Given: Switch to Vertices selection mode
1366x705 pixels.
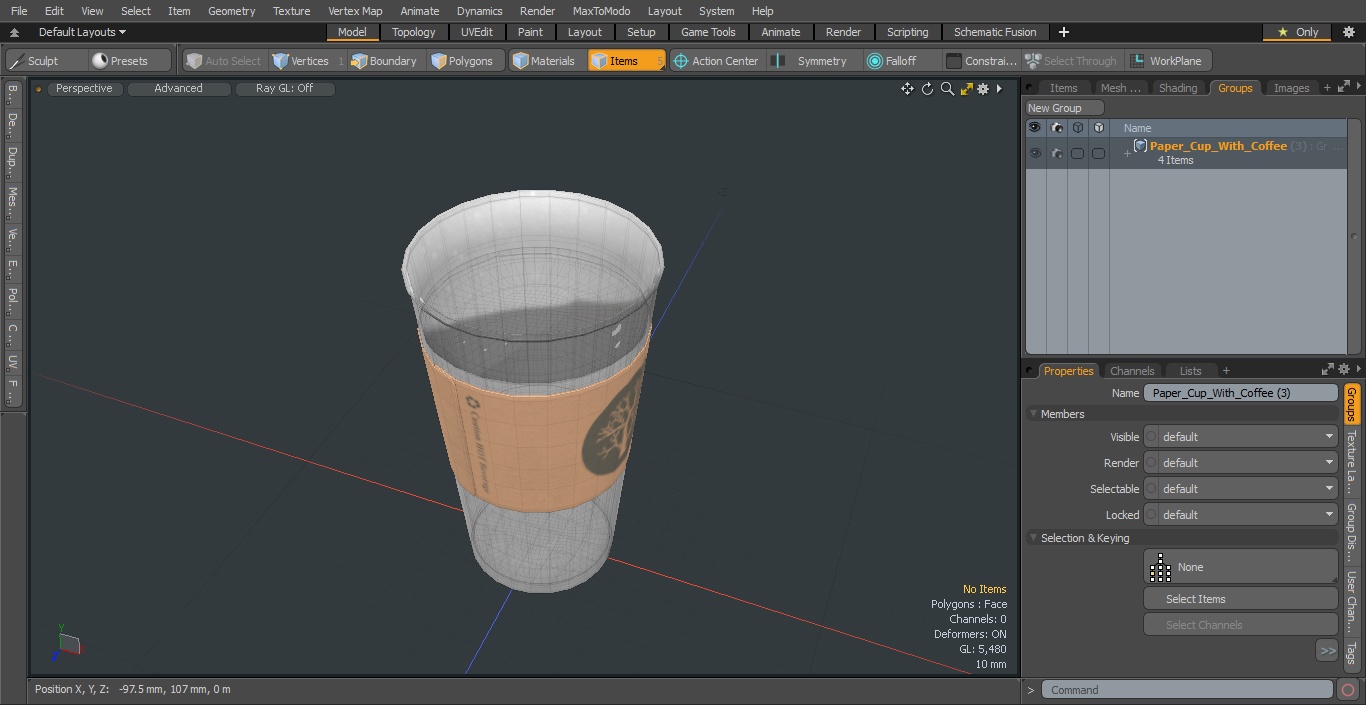Looking at the screenshot, I should [x=306, y=61].
